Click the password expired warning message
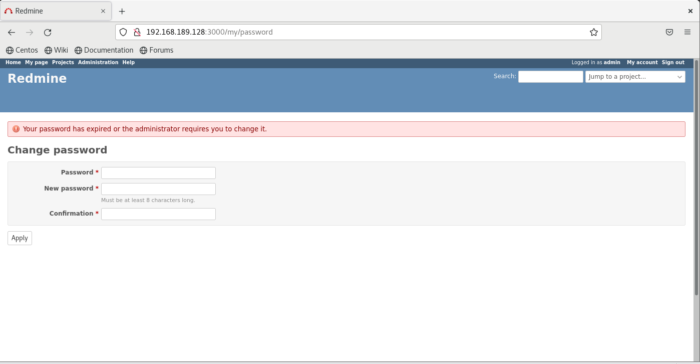 point(145,129)
